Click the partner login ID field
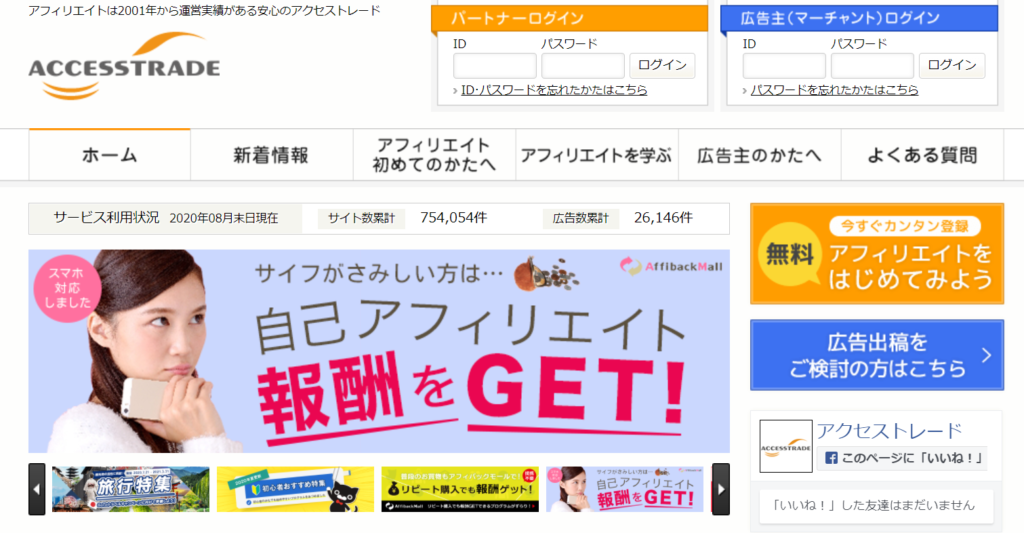The image size is (1024, 533). [x=494, y=66]
